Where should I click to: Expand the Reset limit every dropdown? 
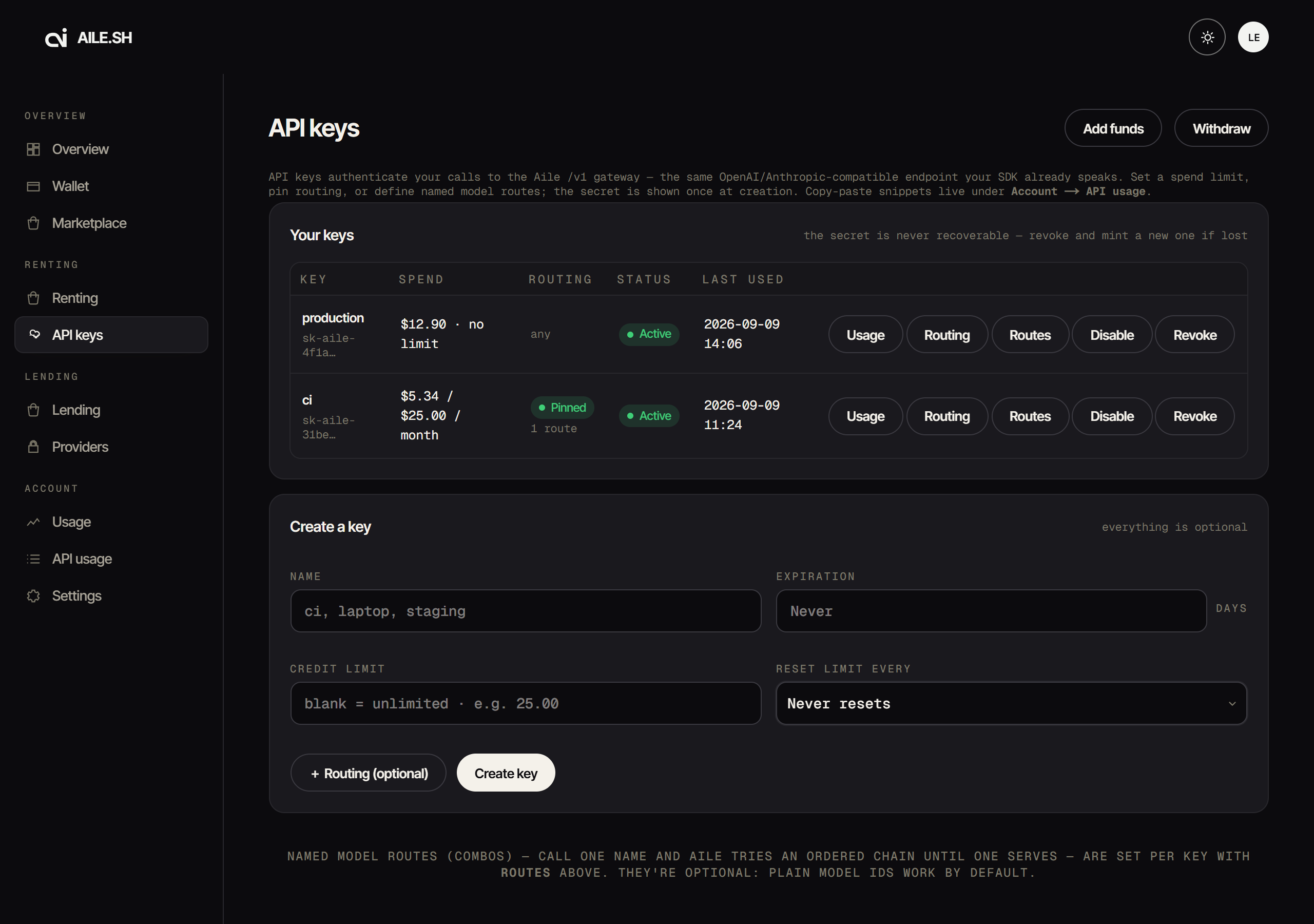point(1011,704)
